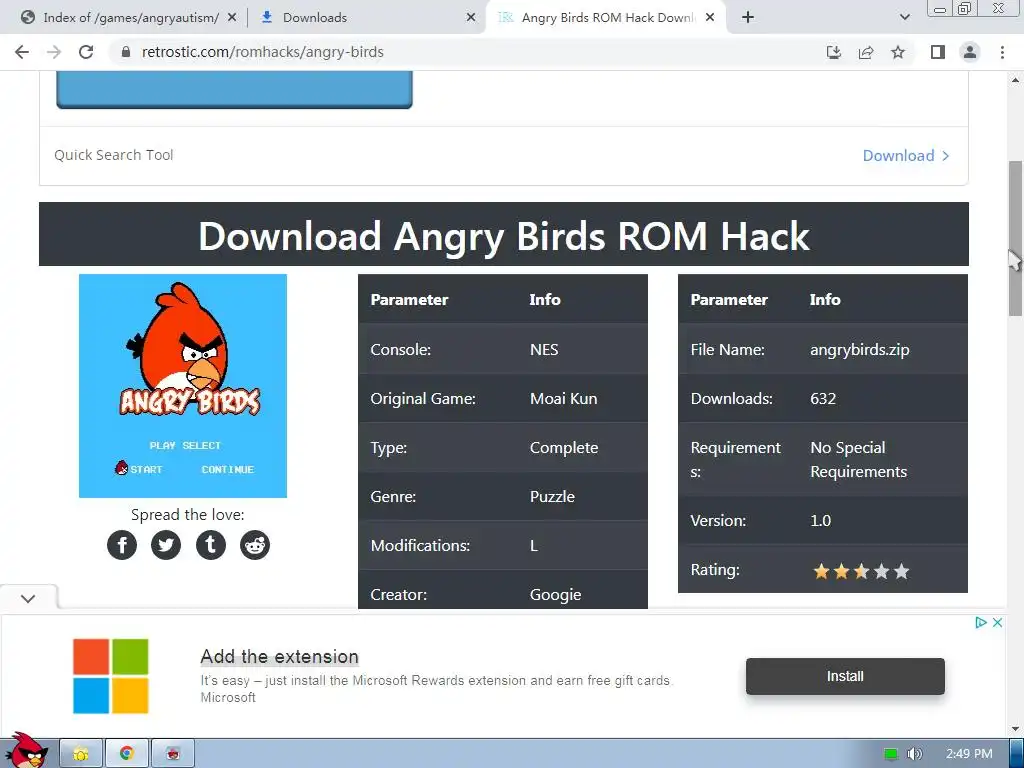Share on Facebook
The image size is (1024, 768).
pyautogui.click(x=122, y=545)
